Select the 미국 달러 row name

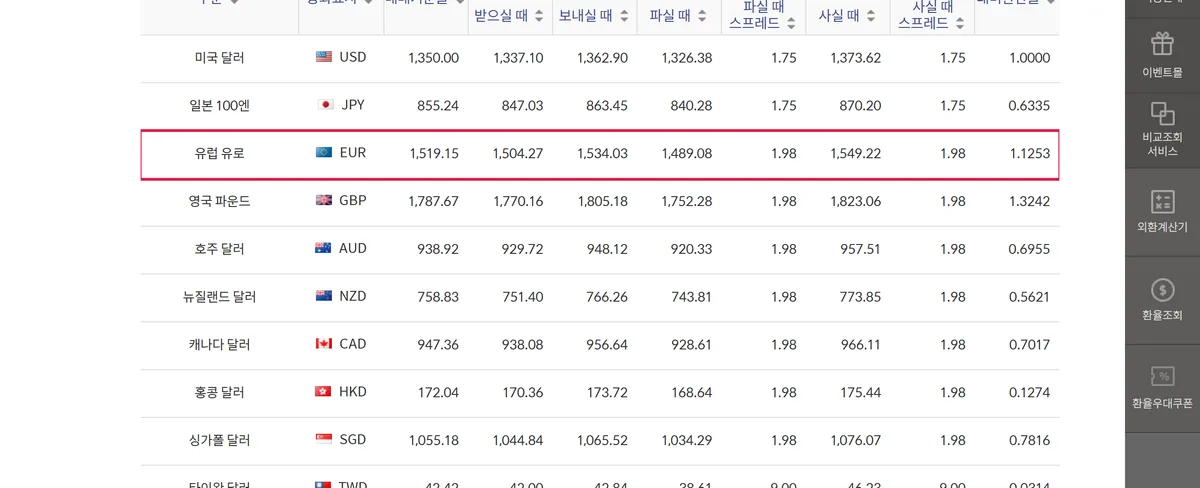click(220, 58)
